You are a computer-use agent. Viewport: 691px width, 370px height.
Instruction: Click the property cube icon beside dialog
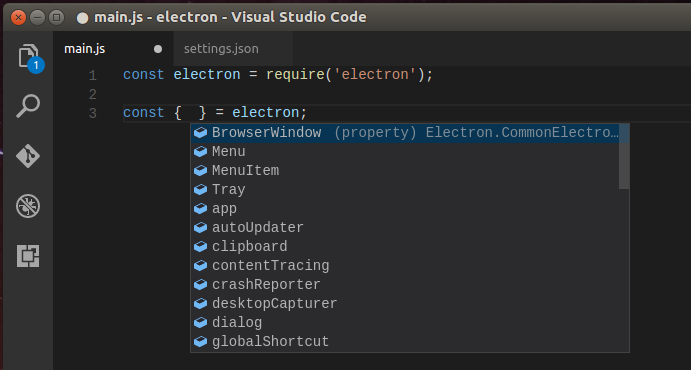(201, 322)
